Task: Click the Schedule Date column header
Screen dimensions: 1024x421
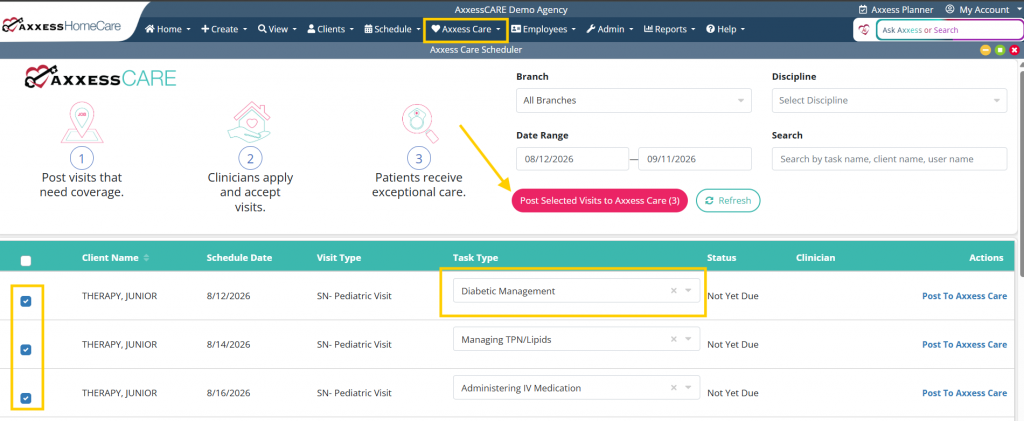Action: coord(239,258)
